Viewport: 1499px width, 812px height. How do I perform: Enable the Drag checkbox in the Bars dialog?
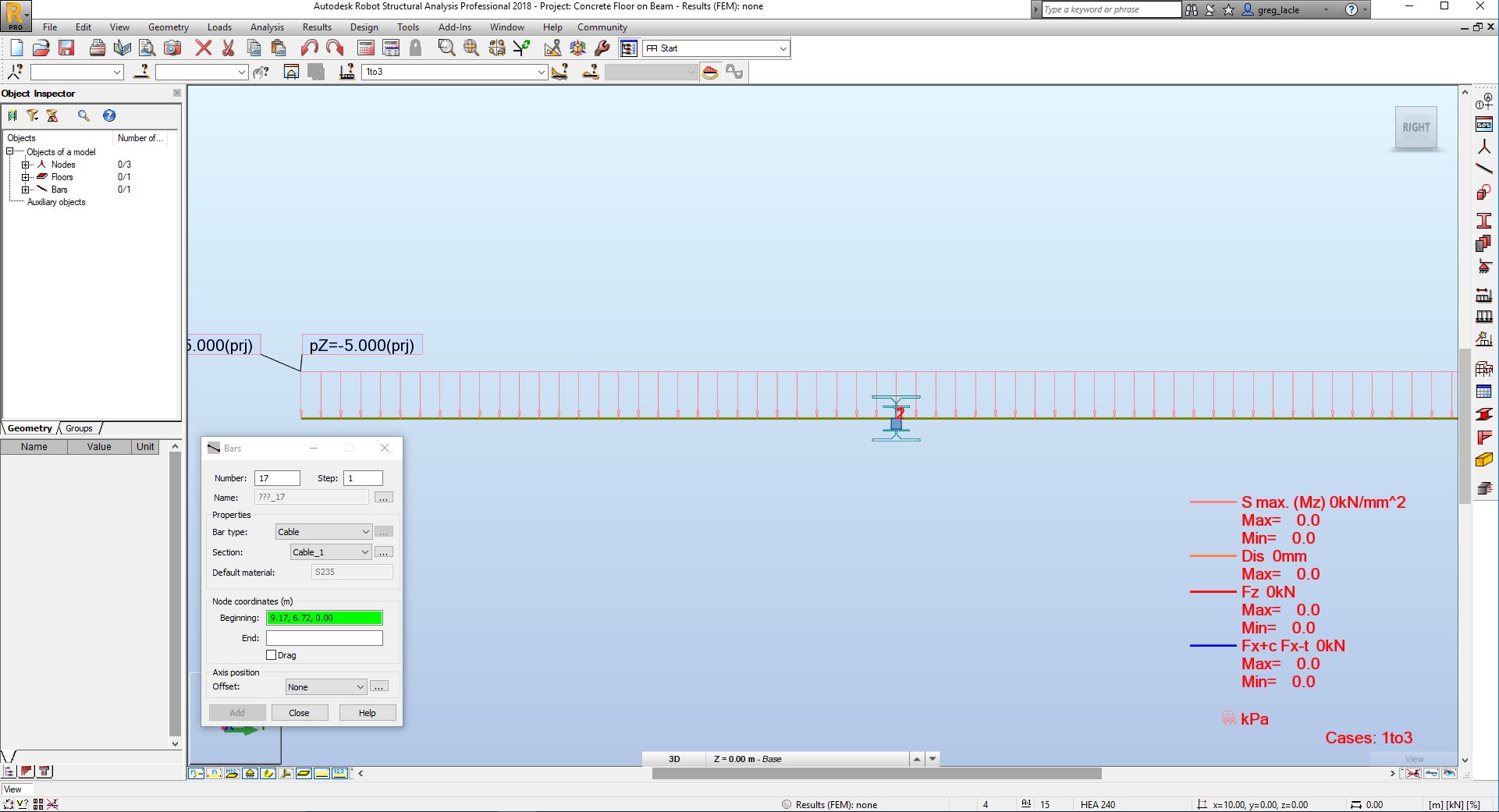(x=270, y=655)
